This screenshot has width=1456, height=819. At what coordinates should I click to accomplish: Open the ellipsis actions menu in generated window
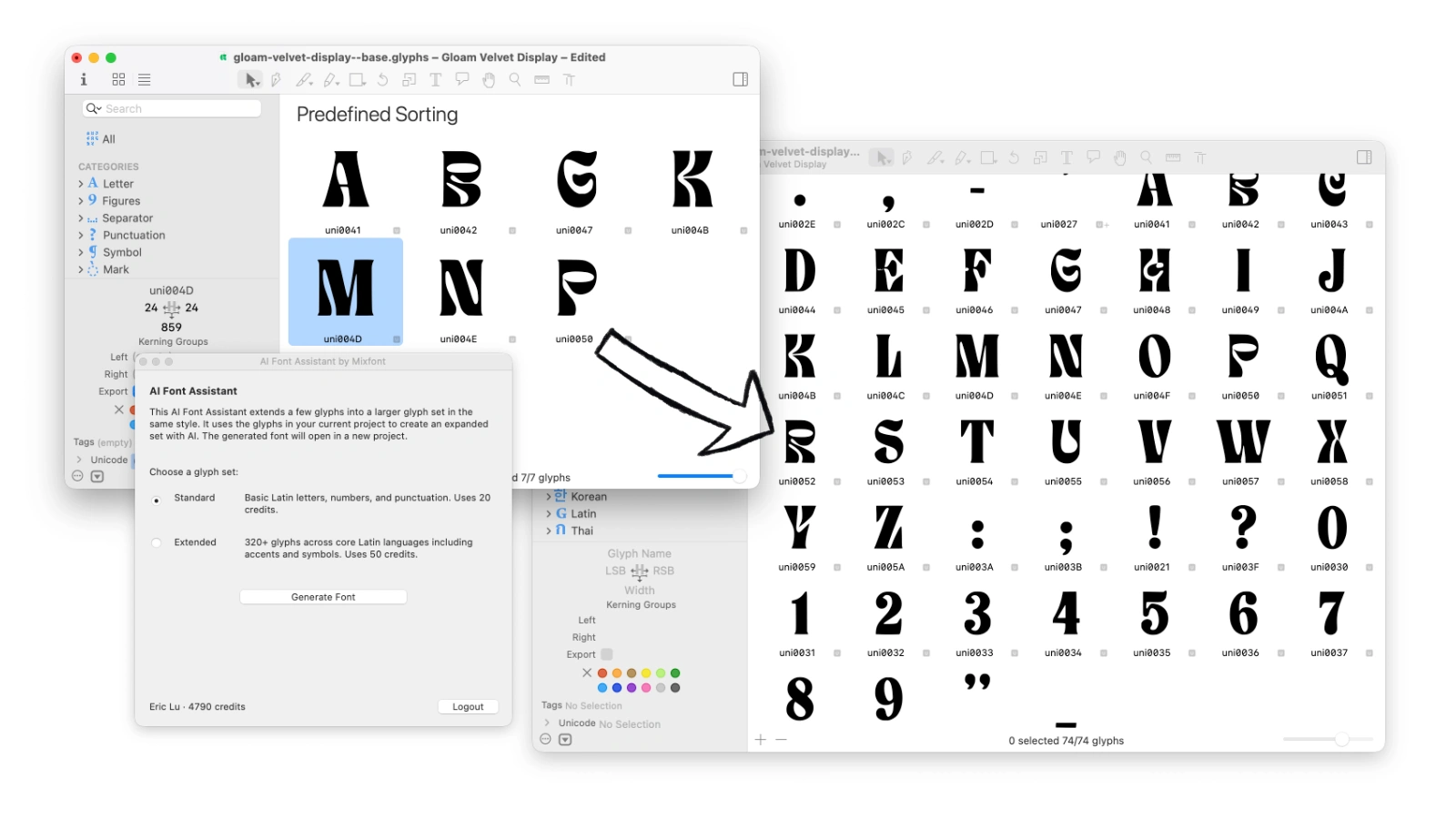coord(546,740)
